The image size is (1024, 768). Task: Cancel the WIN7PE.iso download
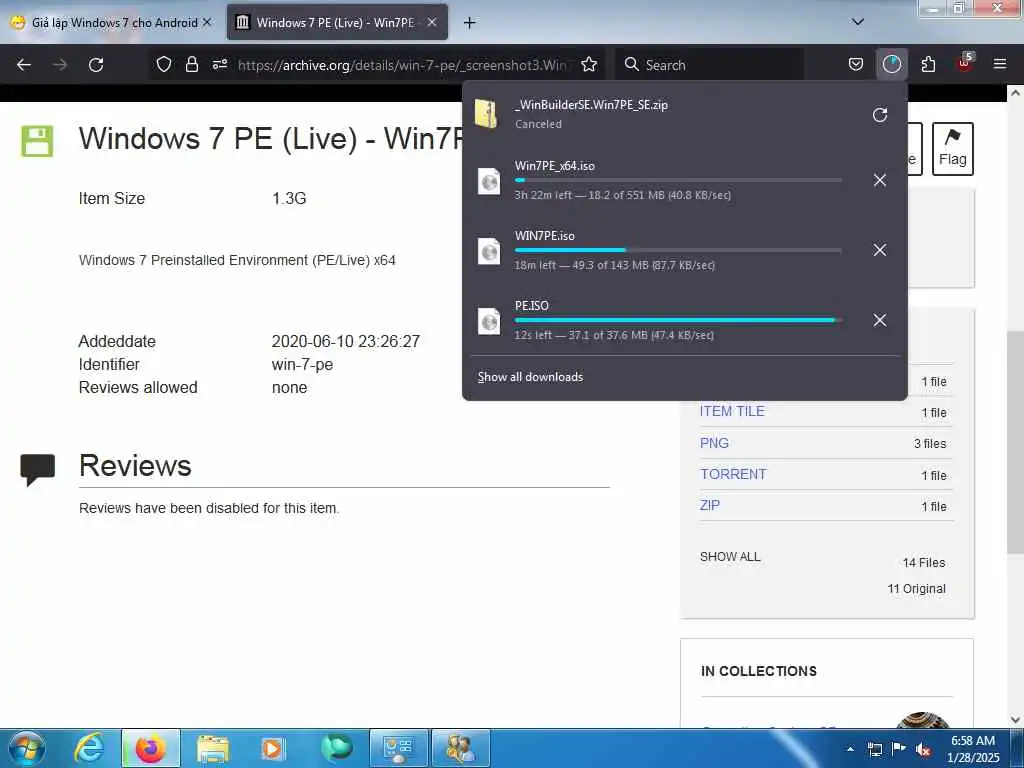coord(880,250)
